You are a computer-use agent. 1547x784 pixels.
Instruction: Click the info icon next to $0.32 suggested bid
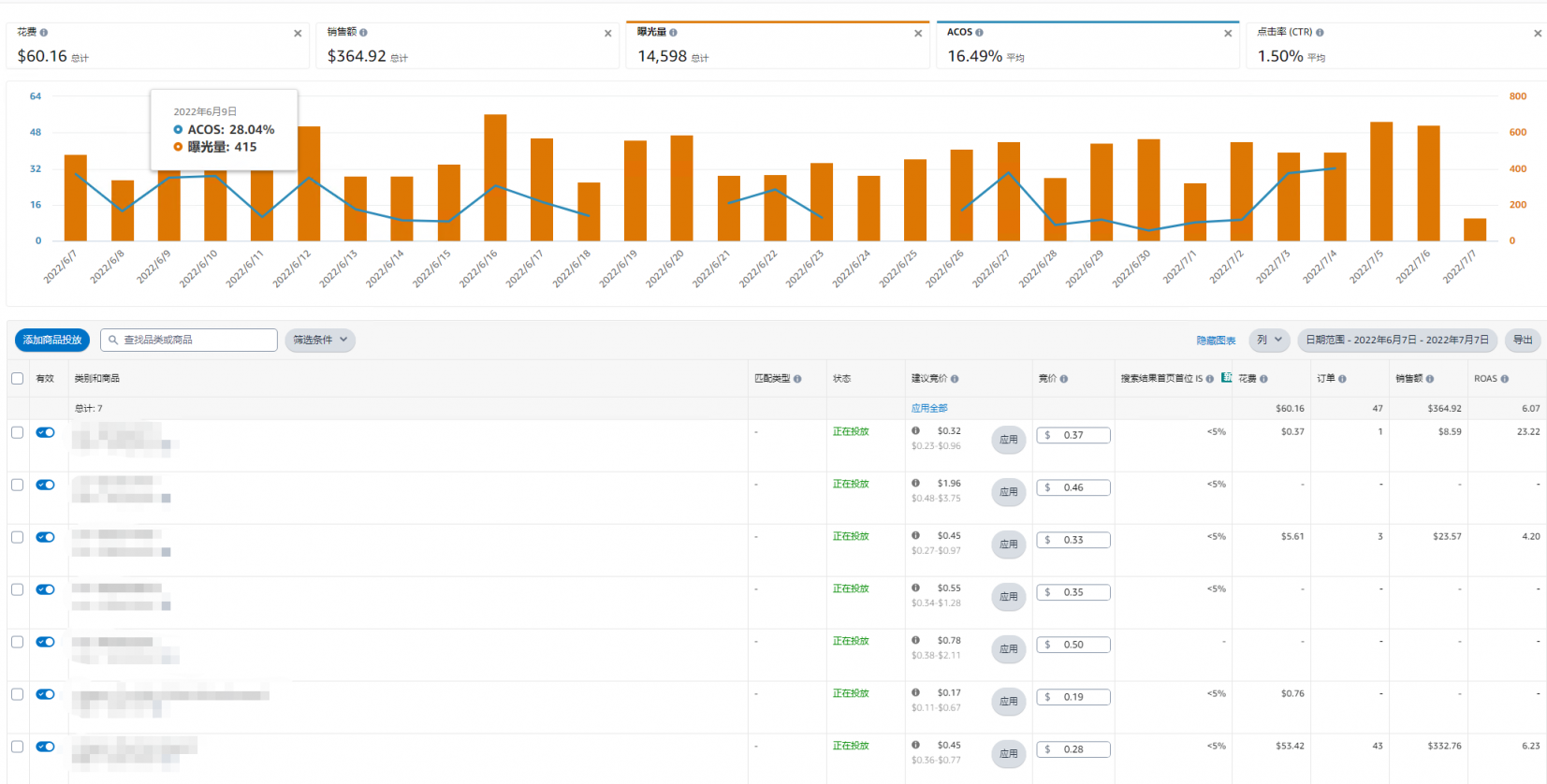pos(915,431)
